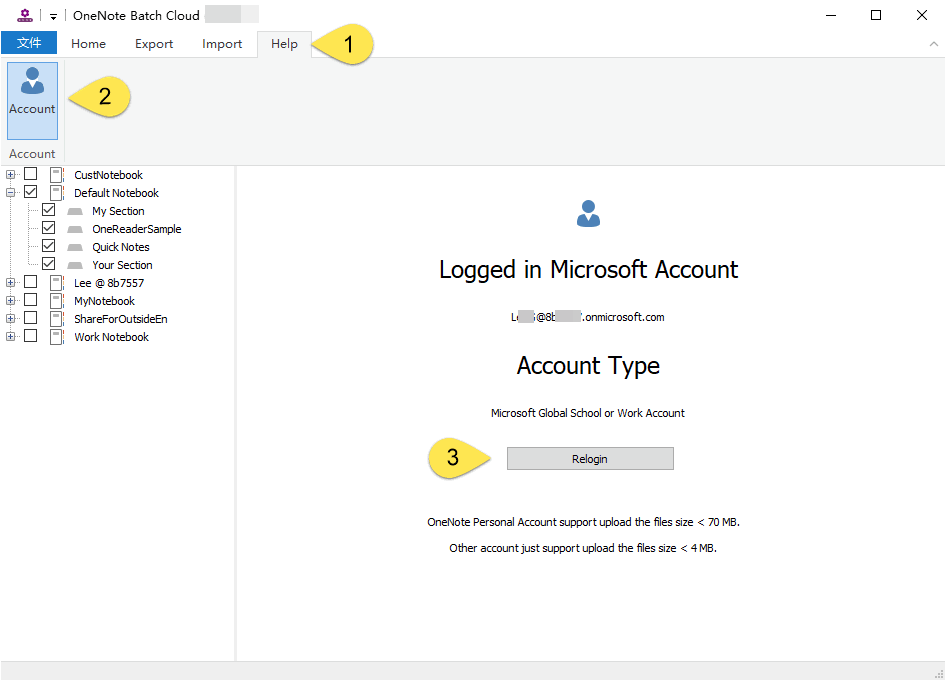946x681 pixels.
Task: Click the Relogin button
Action: pyautogui.click(x=589, y=458)
